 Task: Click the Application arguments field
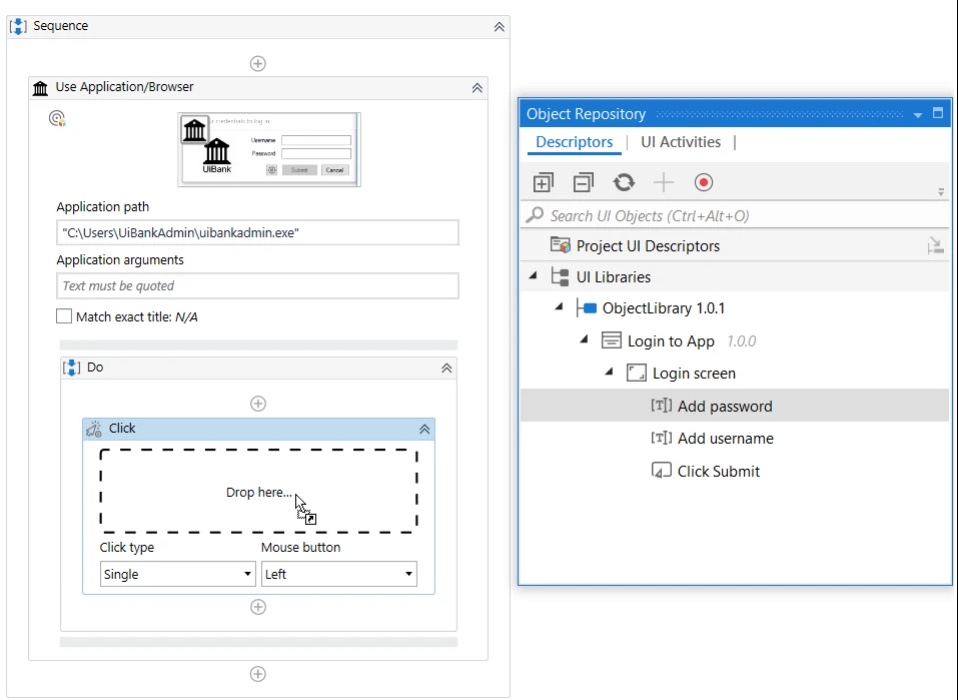[x=257, y=286]
